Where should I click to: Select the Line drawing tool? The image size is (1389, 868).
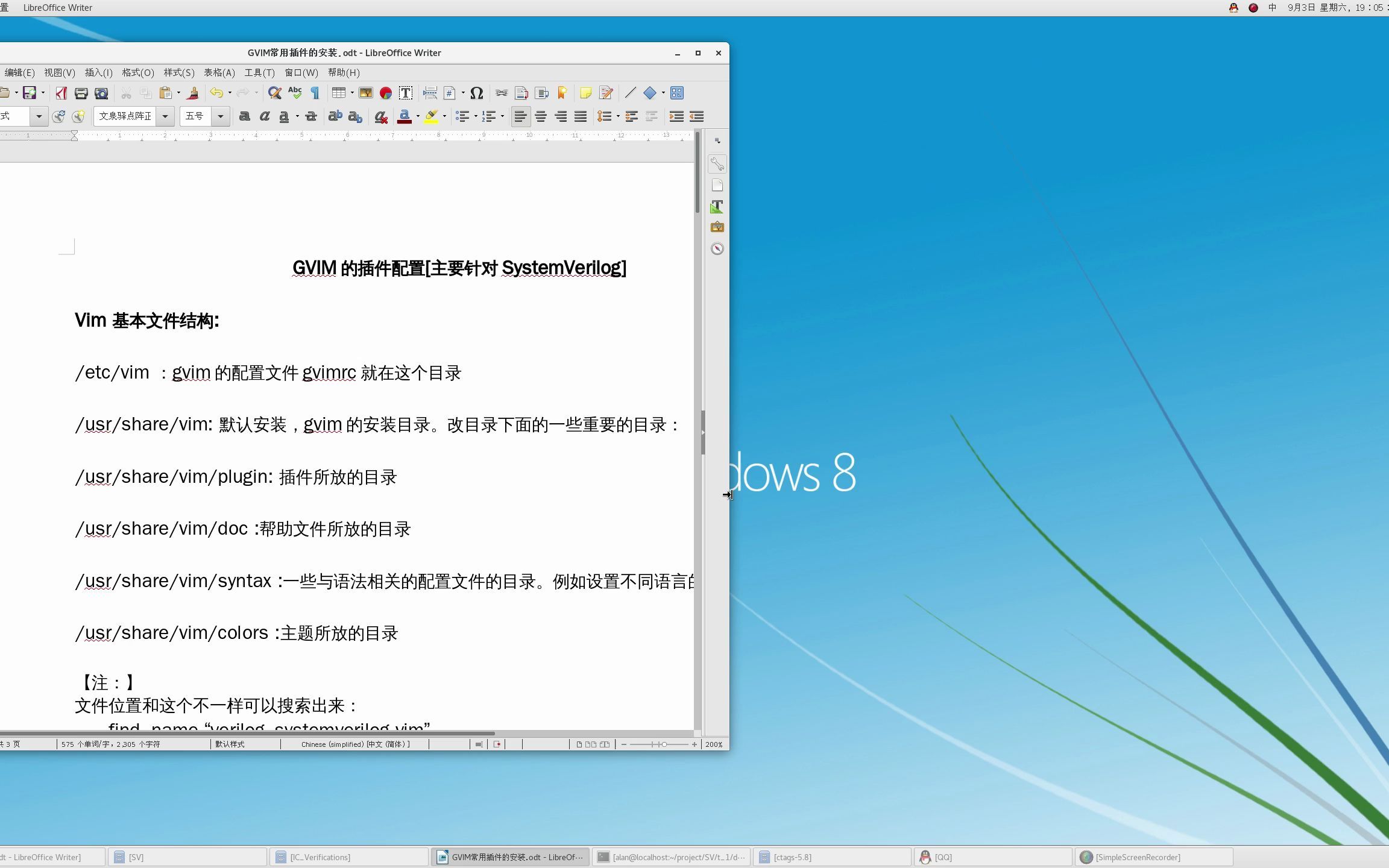point(630,93)
